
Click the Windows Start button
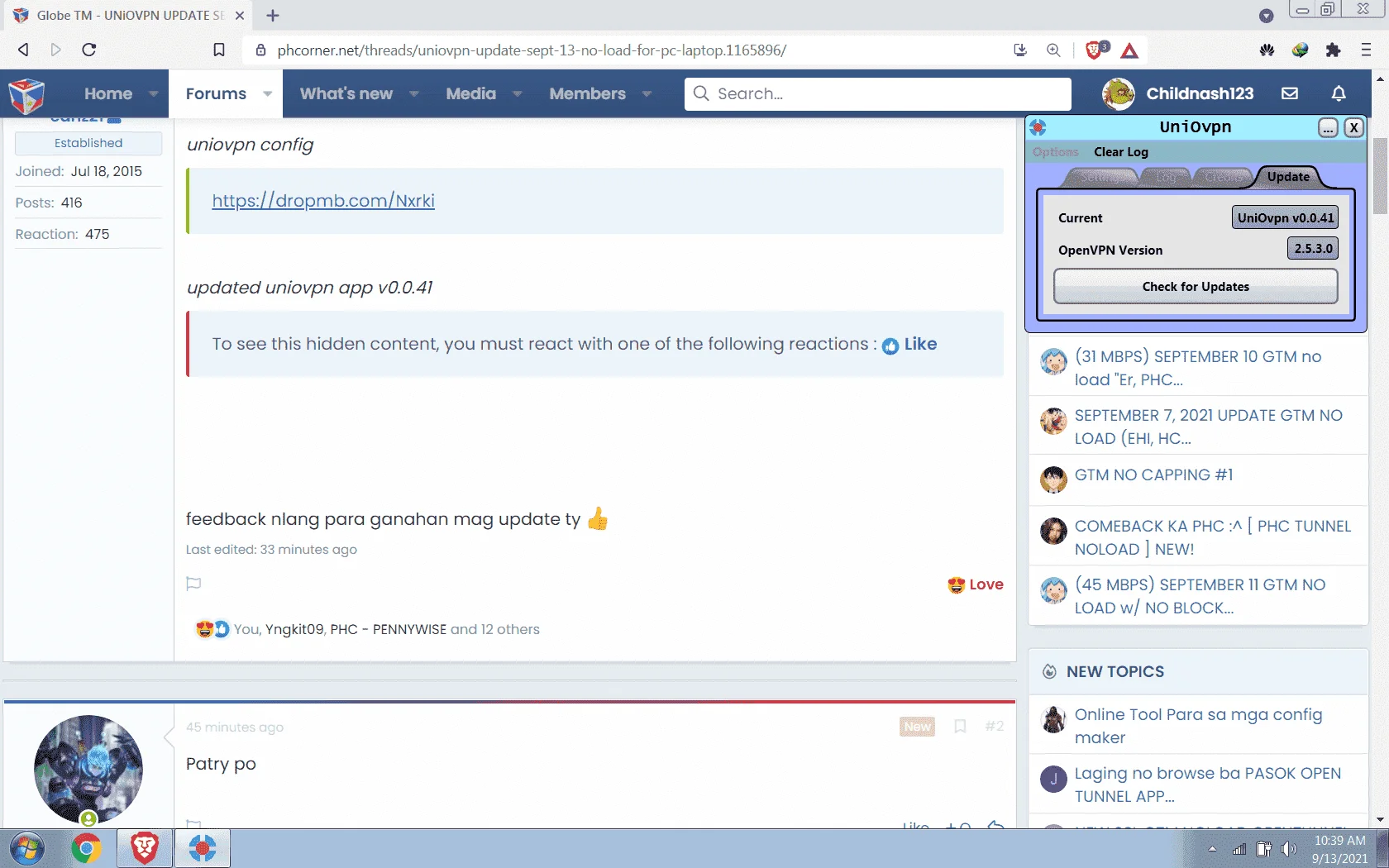click(26, 848)
